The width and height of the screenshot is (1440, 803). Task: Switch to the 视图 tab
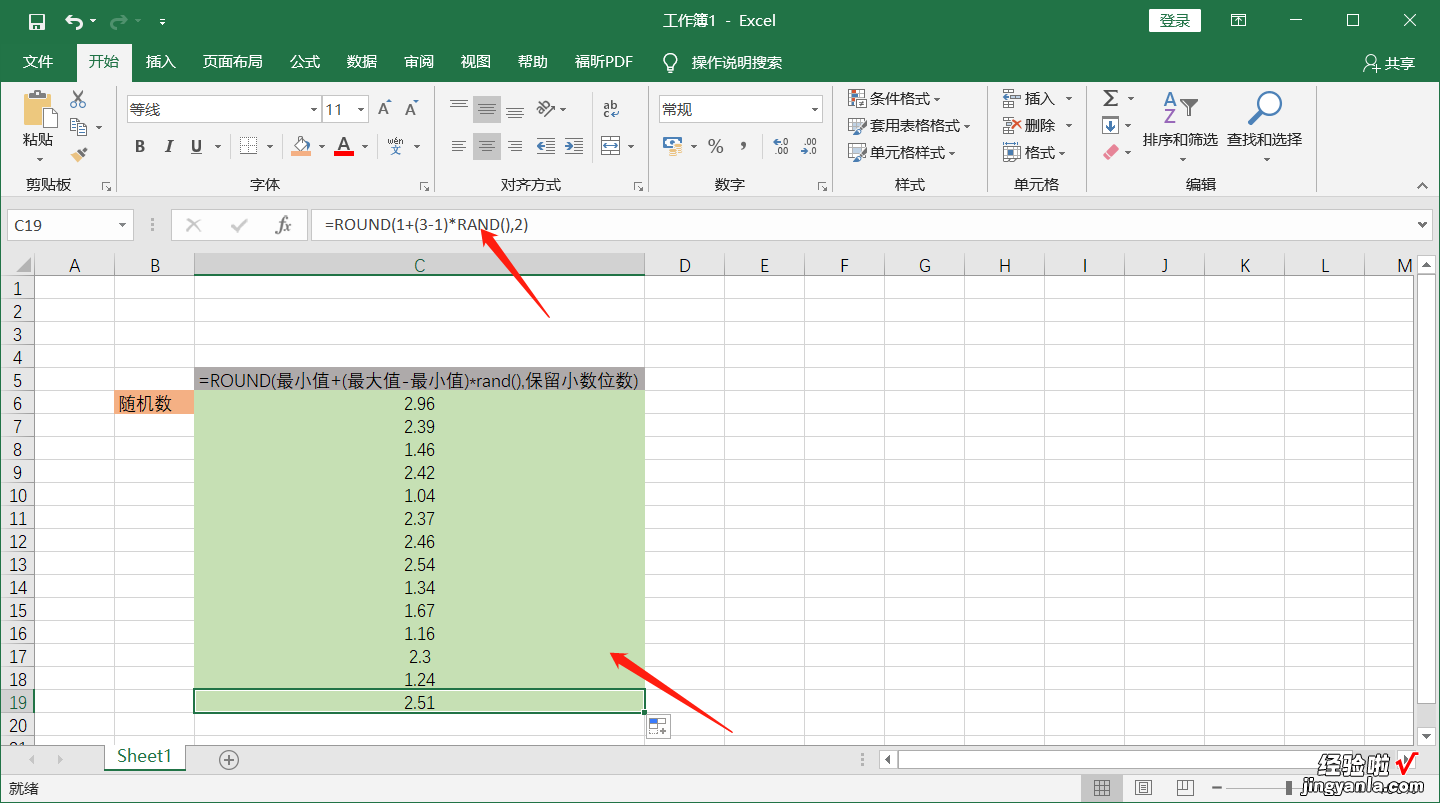pos(476,62)
